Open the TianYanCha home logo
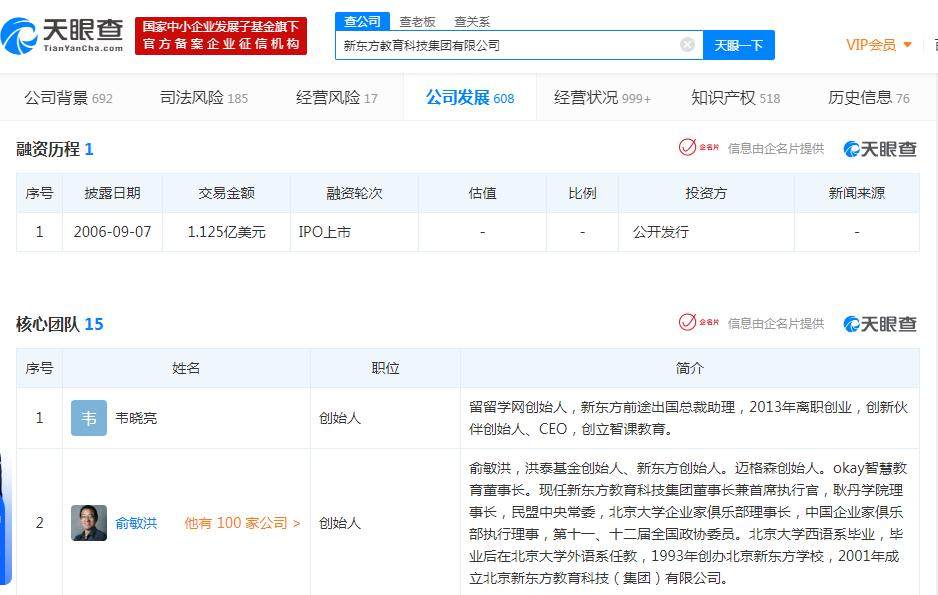Screen dimensions: 938x595 [62, 36]
